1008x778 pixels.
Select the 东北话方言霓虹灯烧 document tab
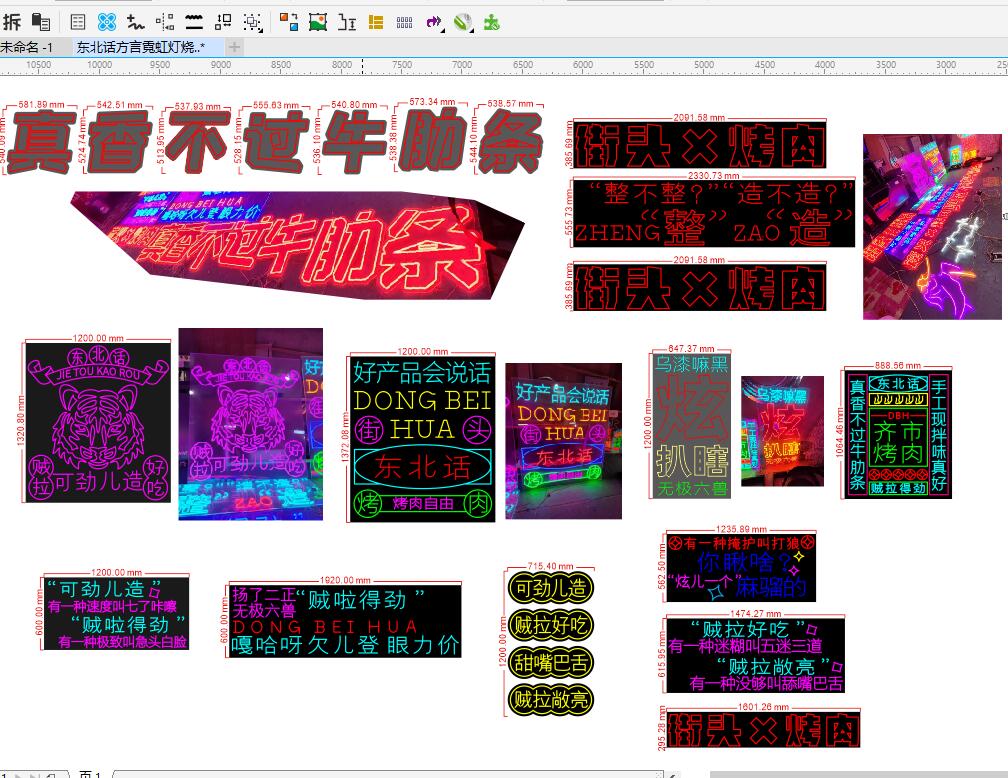[140, 47]
